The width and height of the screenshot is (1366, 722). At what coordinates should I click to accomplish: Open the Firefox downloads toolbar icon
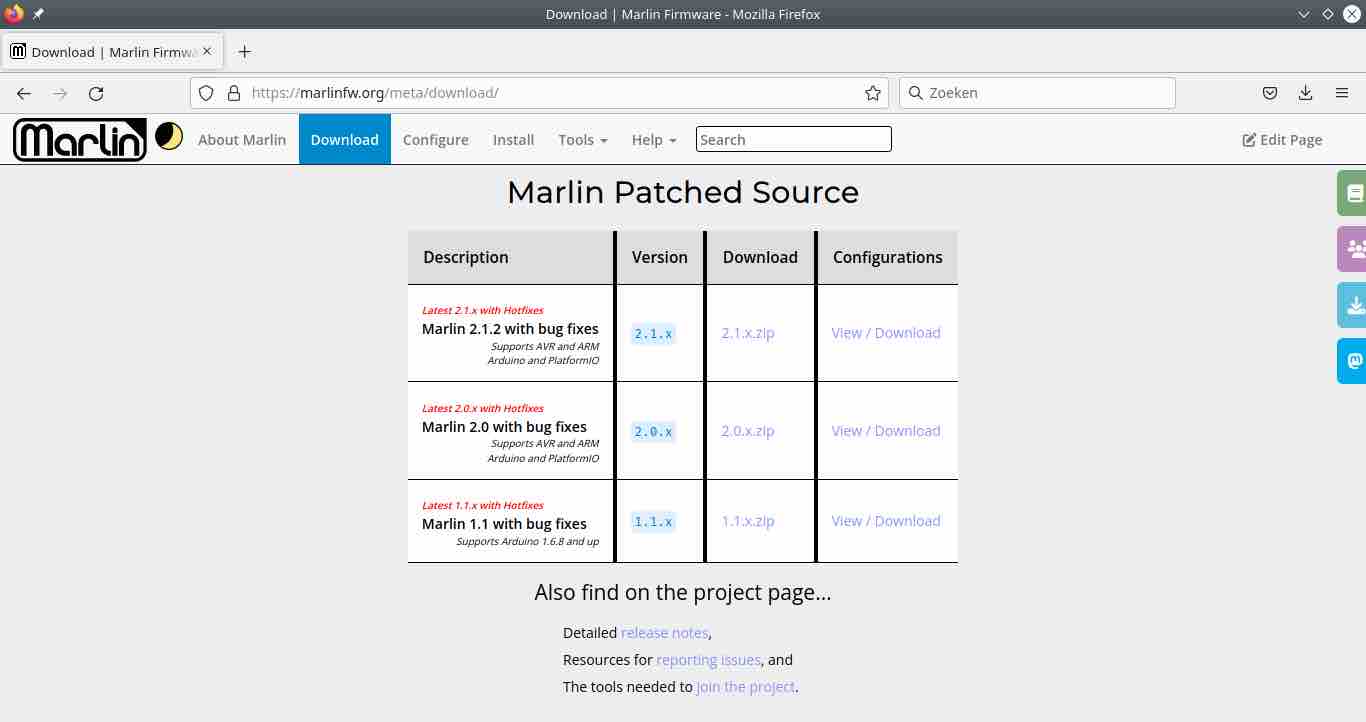click(x=1305, y=92)
